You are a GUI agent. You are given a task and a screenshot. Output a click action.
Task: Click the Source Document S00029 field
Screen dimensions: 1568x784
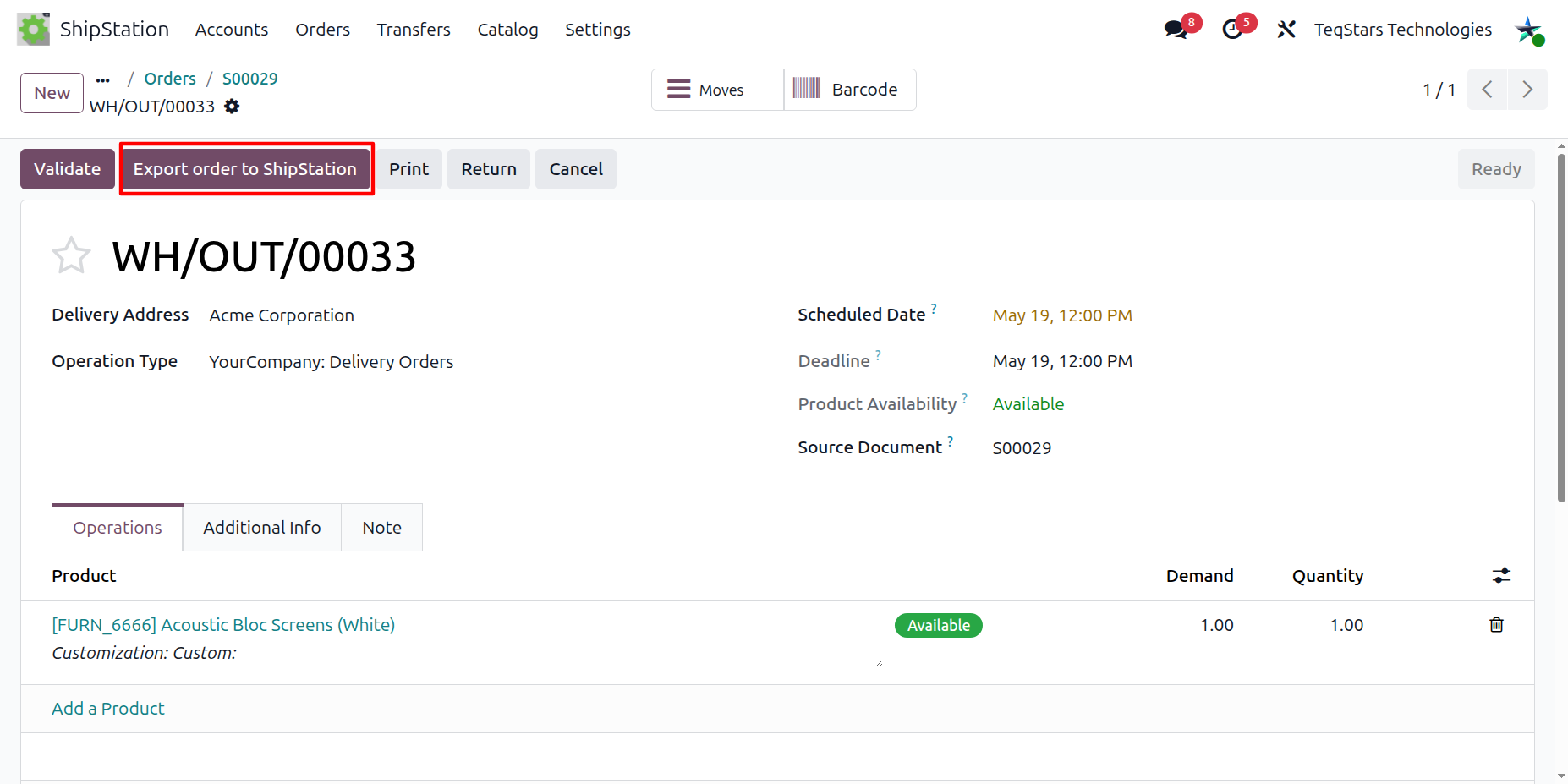click(x=1022, y=448)
